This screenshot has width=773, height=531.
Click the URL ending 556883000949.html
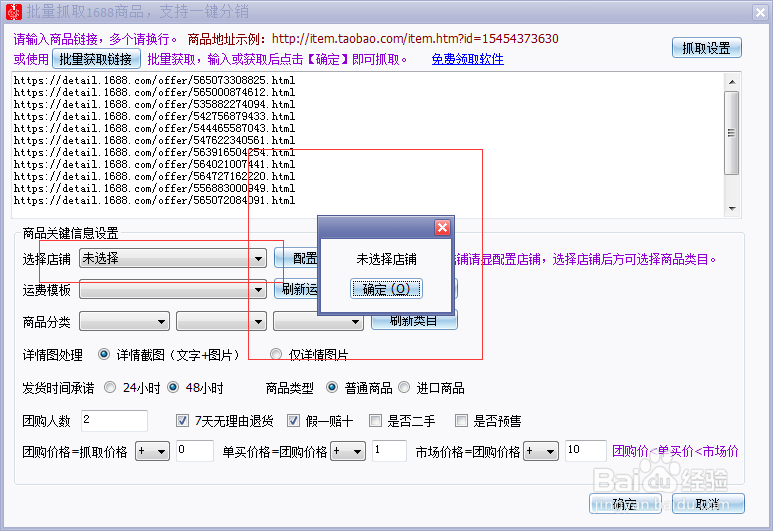154,188
